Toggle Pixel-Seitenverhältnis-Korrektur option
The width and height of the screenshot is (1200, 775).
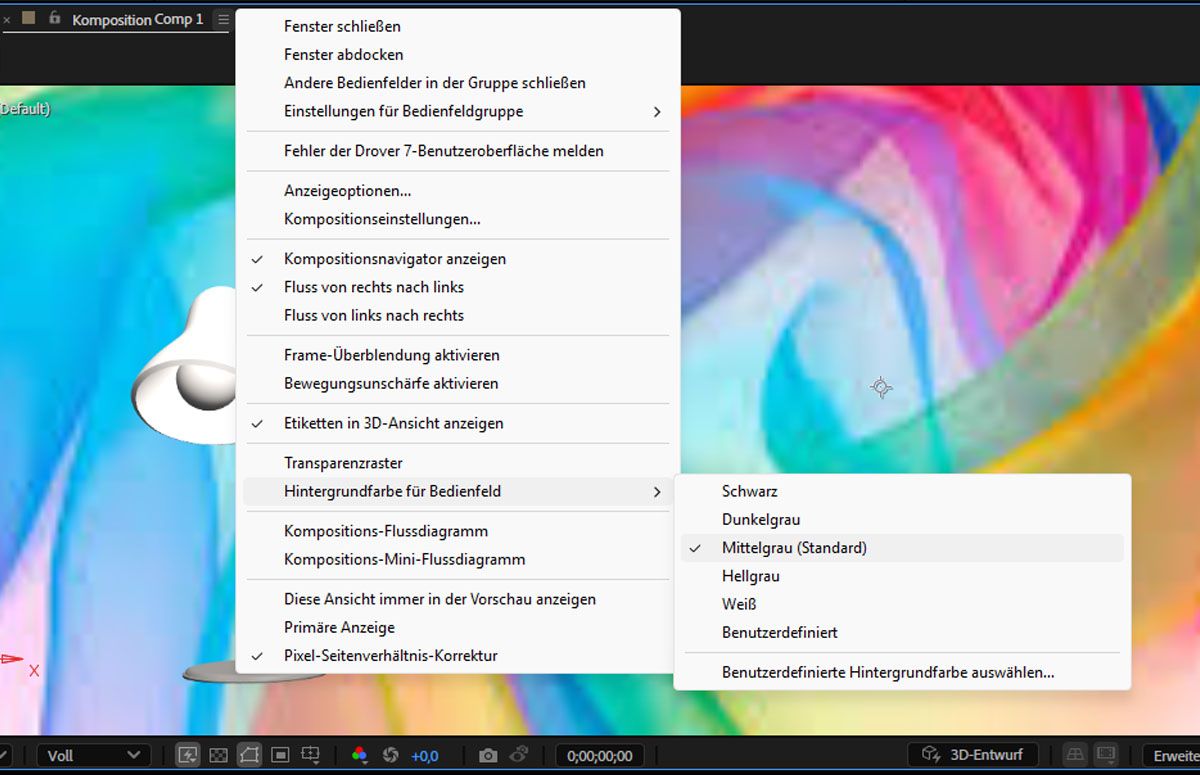click(457, 656)
